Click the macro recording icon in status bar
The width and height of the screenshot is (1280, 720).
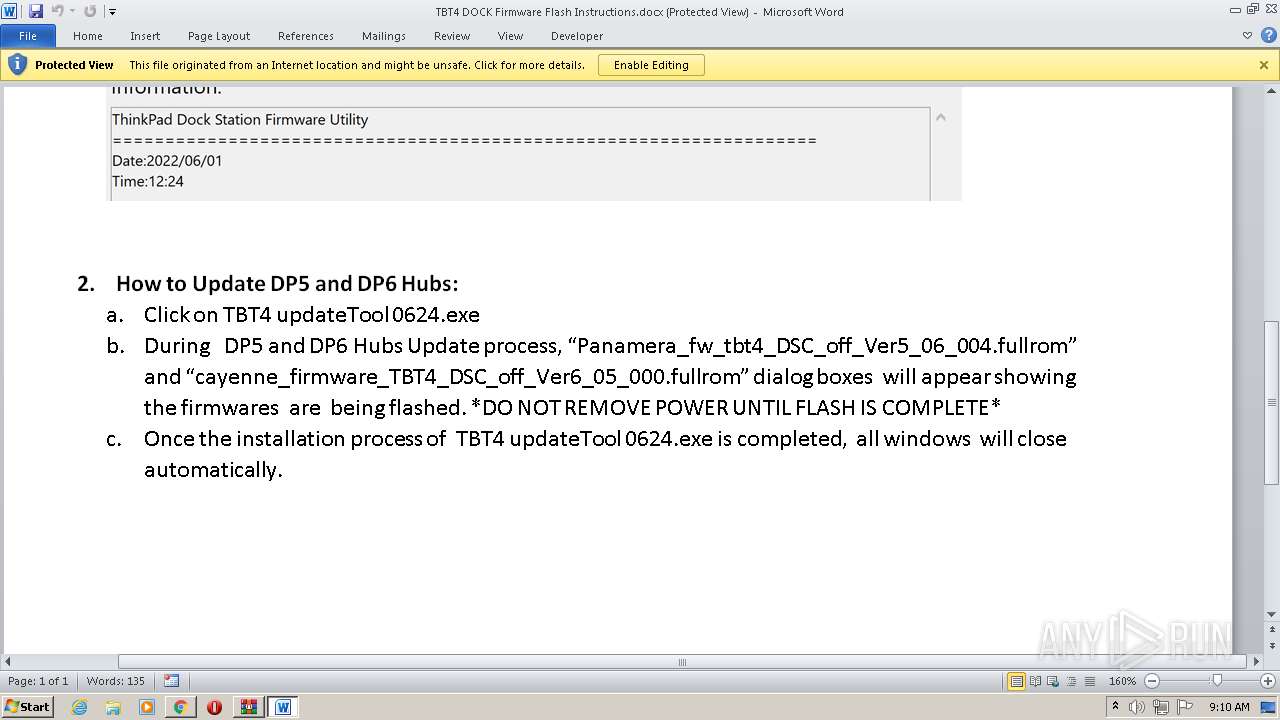point(171,681)
